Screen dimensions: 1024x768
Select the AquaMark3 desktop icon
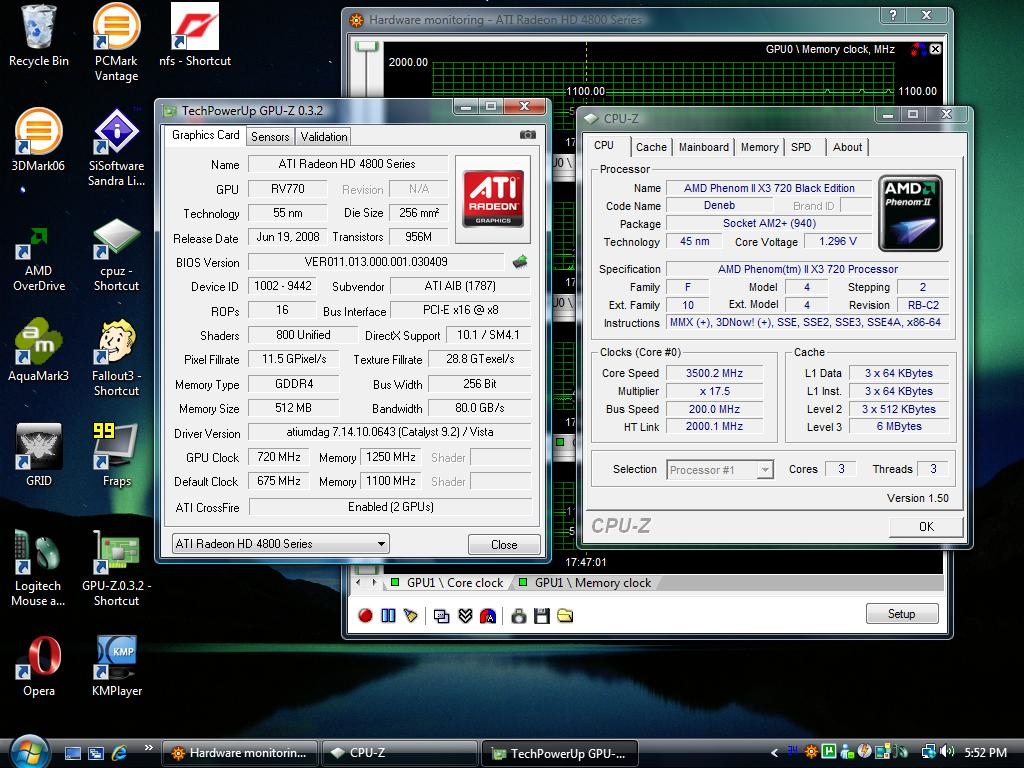coord(39,350)
